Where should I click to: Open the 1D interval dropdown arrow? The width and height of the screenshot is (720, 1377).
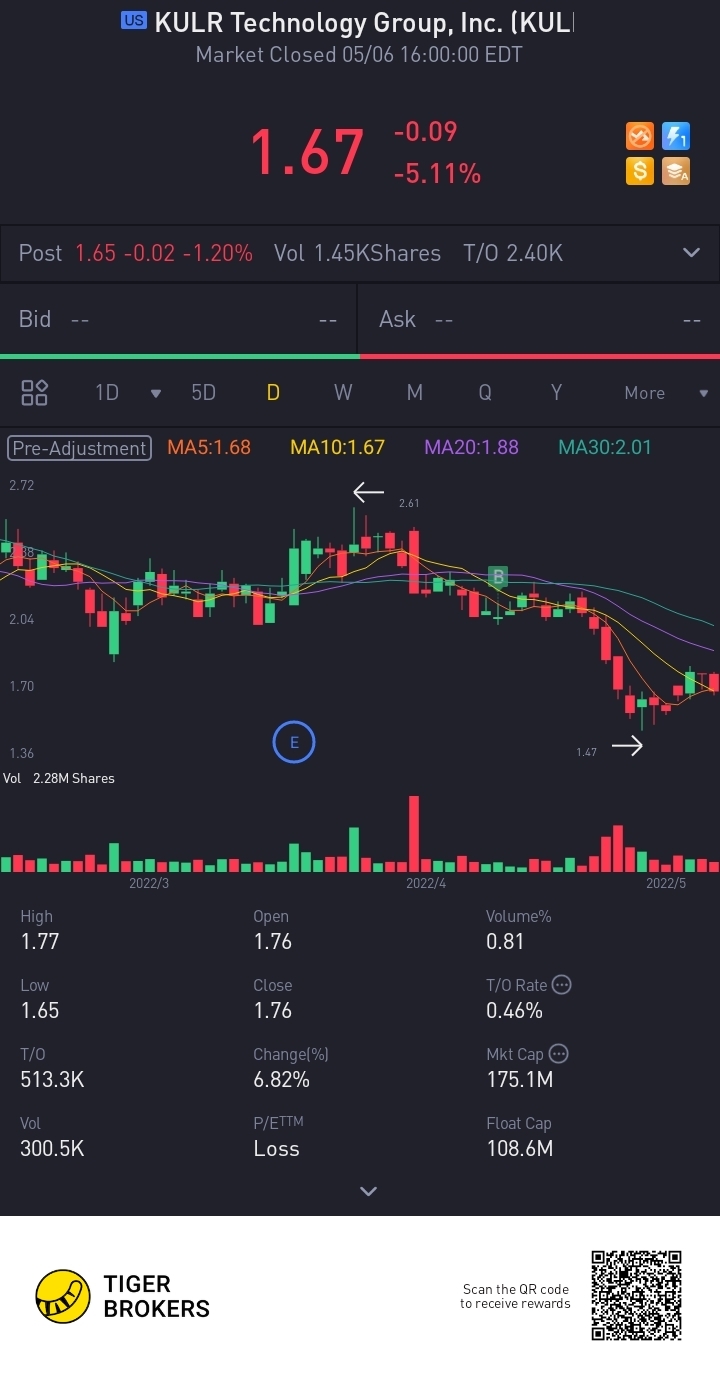click(155, 393)
